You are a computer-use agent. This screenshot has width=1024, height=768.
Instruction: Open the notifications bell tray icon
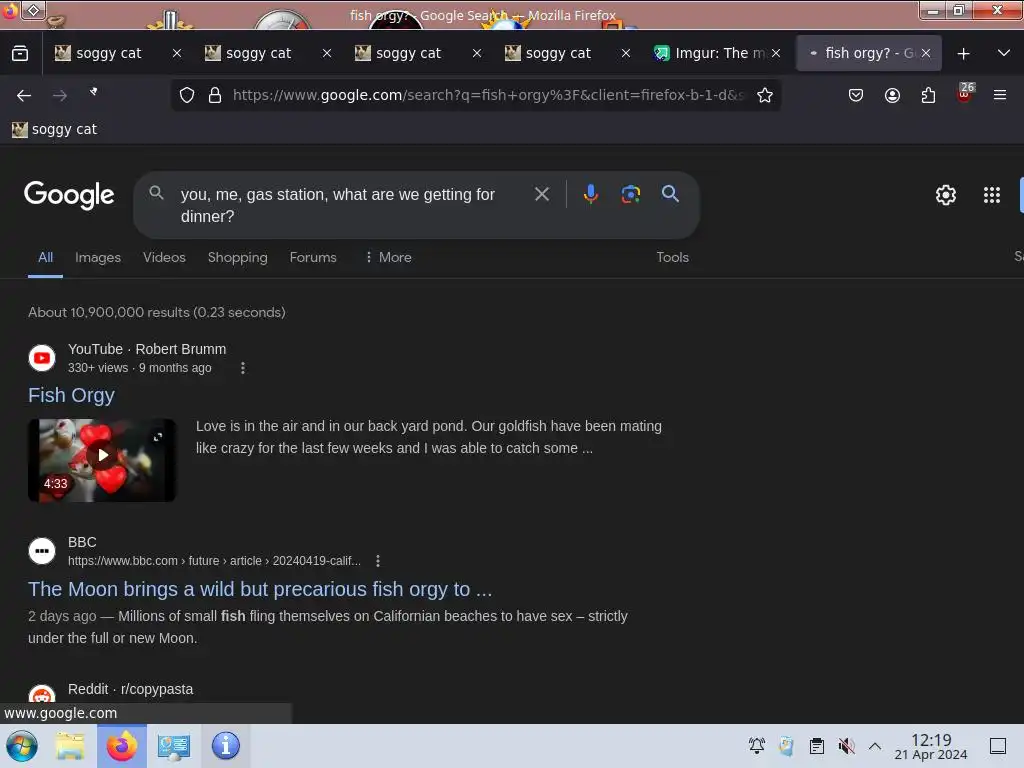pos(757,746)
